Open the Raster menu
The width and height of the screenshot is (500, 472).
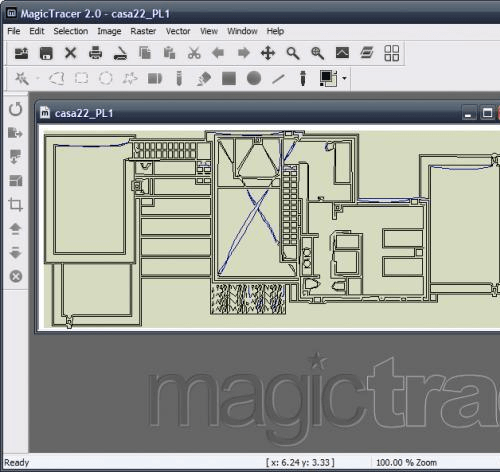[143, 31]
